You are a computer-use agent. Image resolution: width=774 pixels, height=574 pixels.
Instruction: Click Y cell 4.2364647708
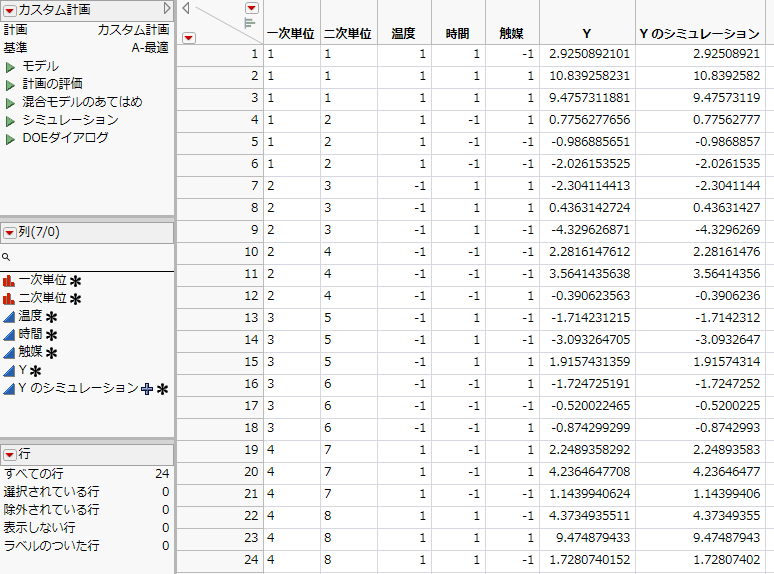pos(589,472)
